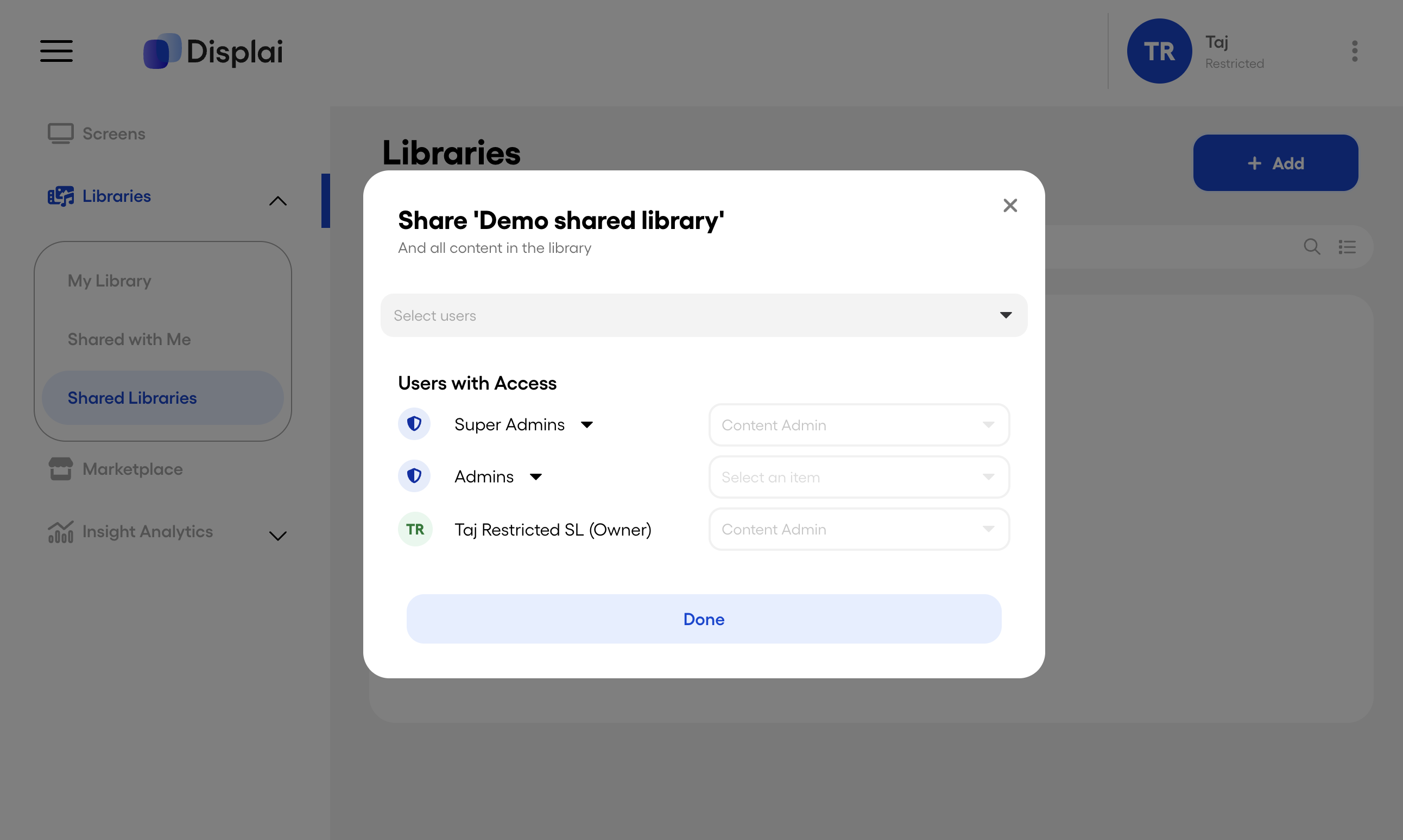Open the three-dot account options menu
The width and height of the screenshot is (1403, 840).
1354,51
